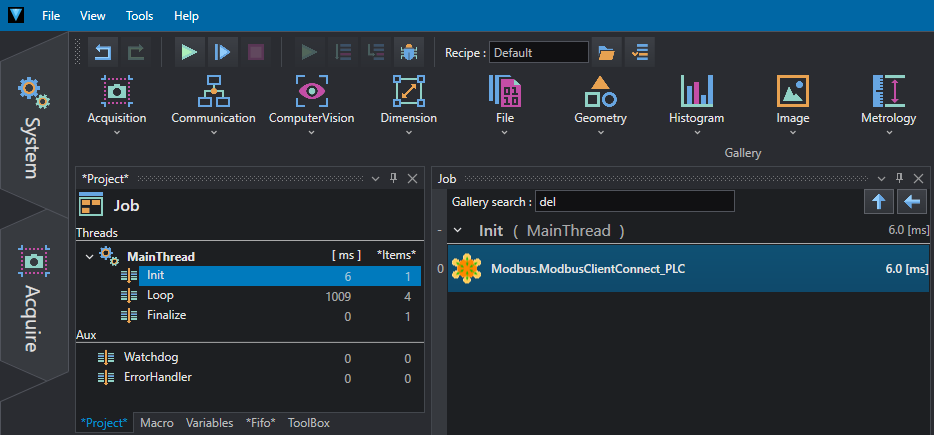
Task: Expand the Communication category dropdown arrow
Action: click(x=213, y=132)
